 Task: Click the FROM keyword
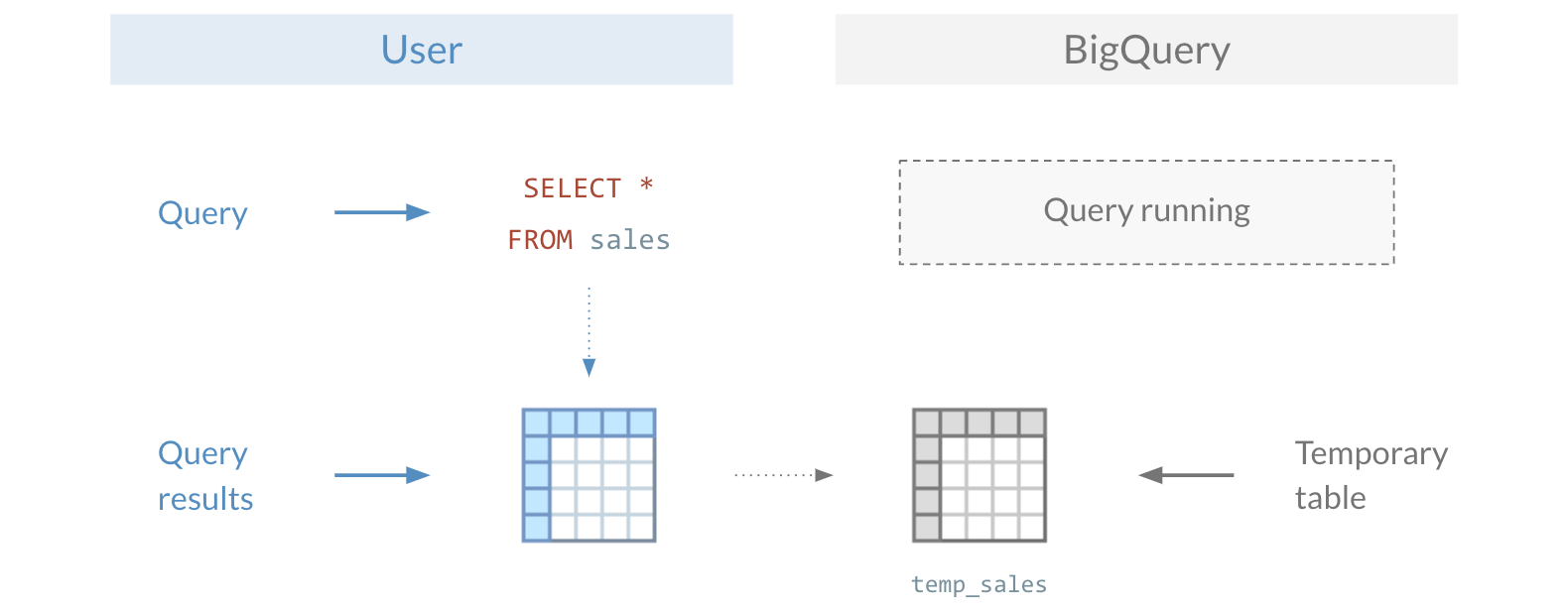click(x=540, y=240)
